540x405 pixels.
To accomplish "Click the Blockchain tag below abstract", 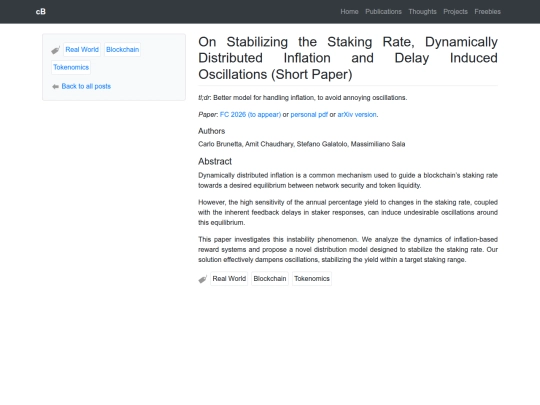I will (270, 279).
